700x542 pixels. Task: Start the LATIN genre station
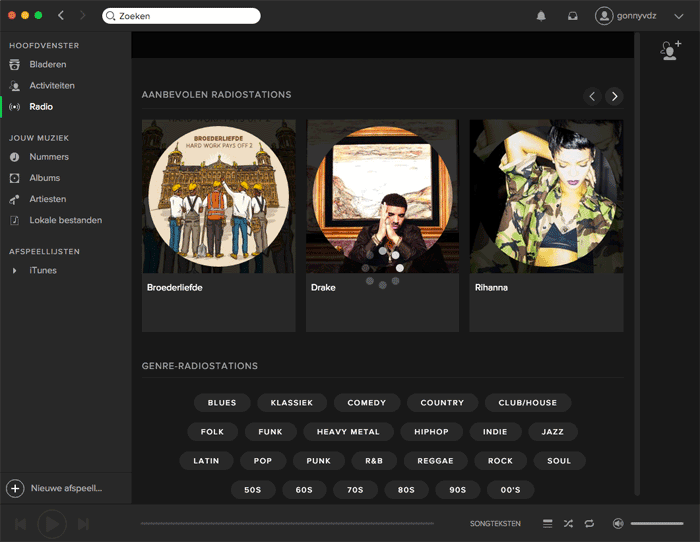click(x=206, y=461)
